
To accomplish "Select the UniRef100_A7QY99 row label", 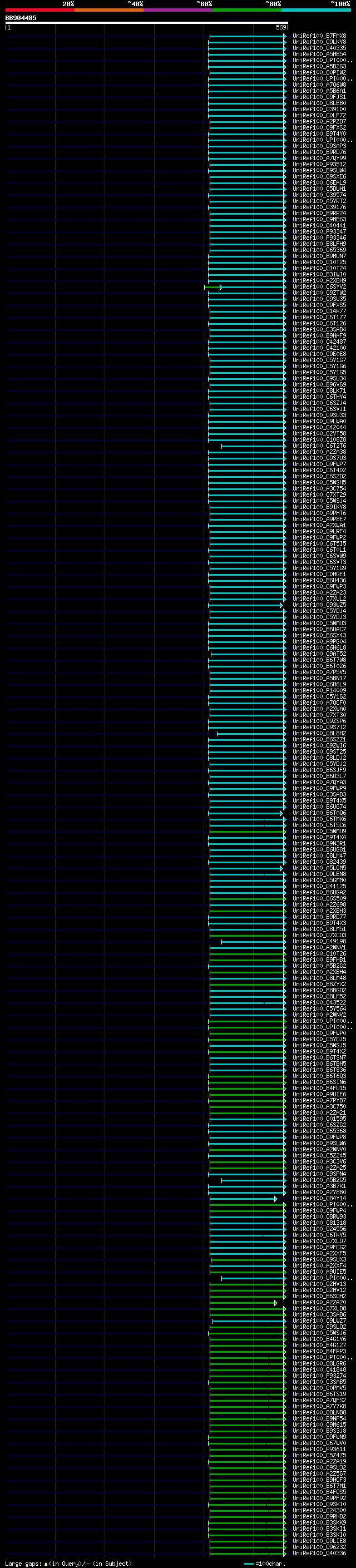I will (319, 159).
